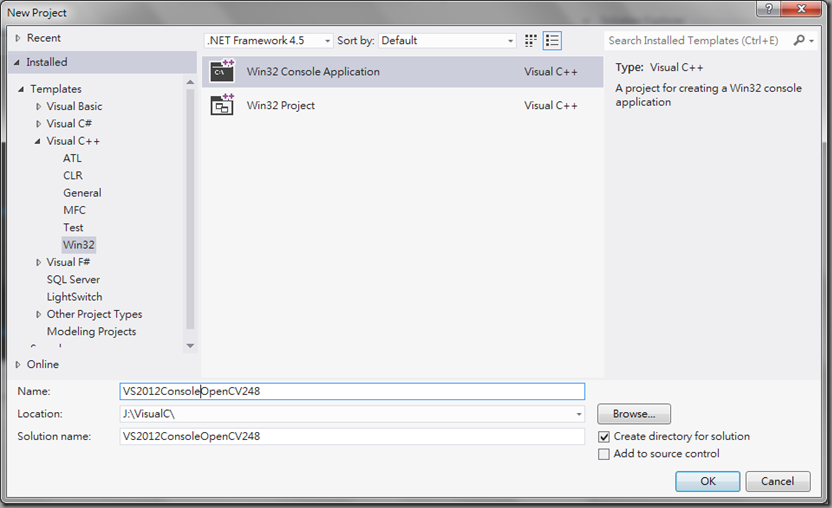
Task: Click in the Name input field
Action: [x=352, y=391]
